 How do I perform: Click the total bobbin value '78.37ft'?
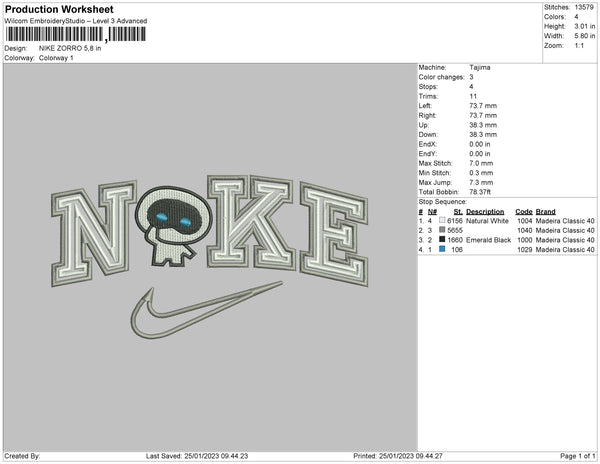[x=480, y=192]
